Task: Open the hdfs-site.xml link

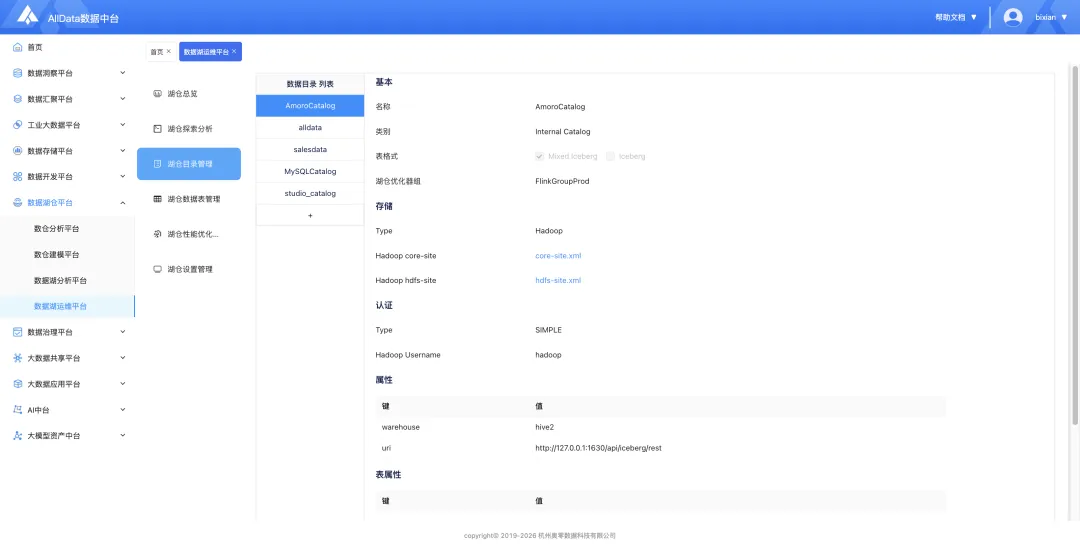Action: coord(558,280)
